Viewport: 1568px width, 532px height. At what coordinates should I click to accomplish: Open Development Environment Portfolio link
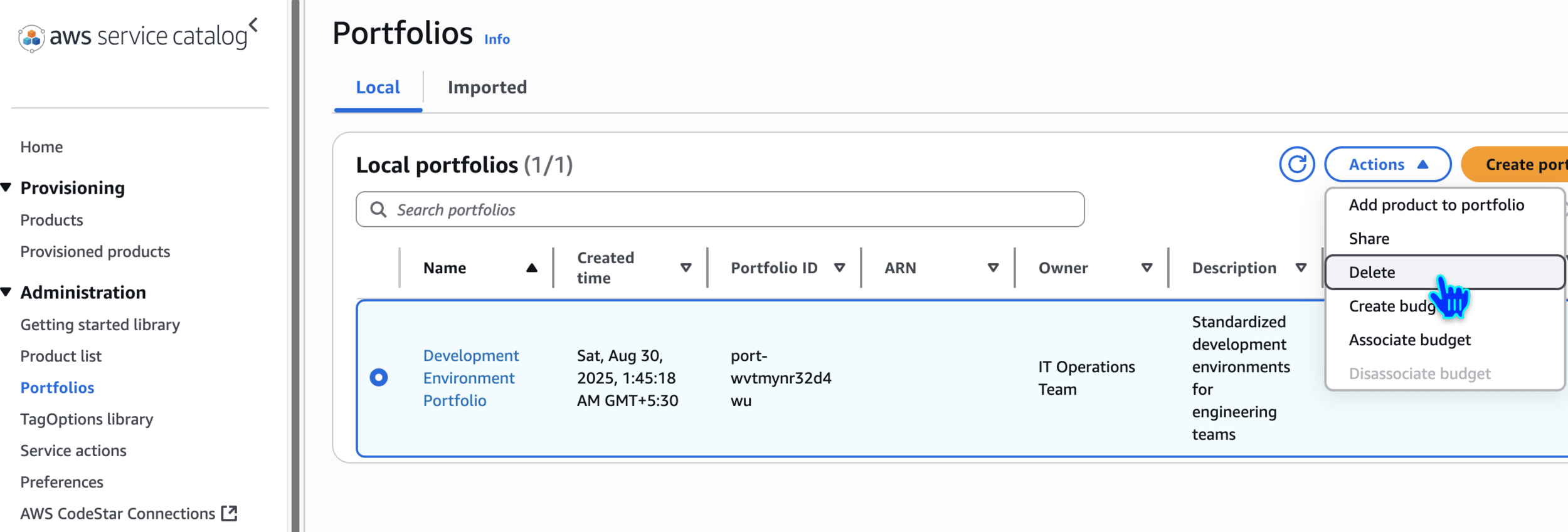(470, 378)
